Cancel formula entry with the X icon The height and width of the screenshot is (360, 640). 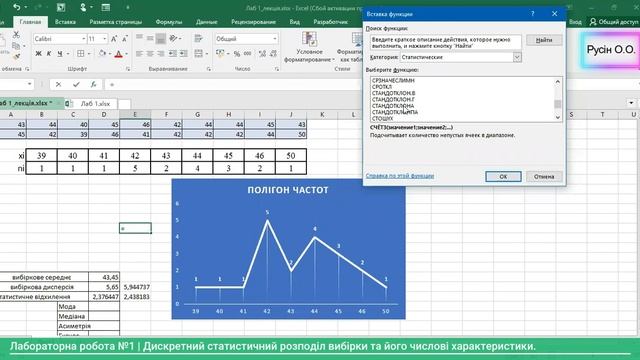coord(58,84)
